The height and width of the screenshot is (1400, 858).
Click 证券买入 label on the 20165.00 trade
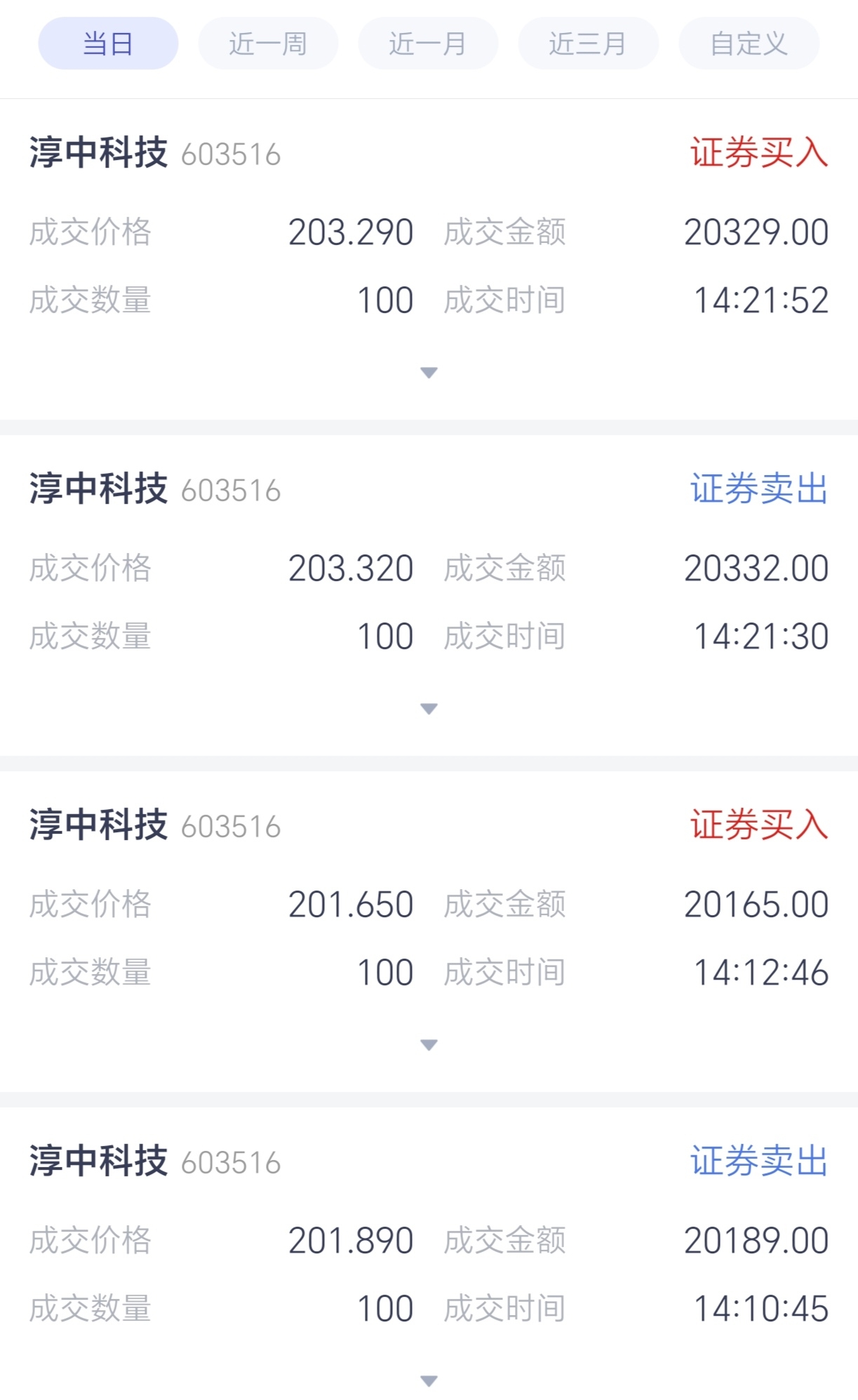tap(759, 825)
